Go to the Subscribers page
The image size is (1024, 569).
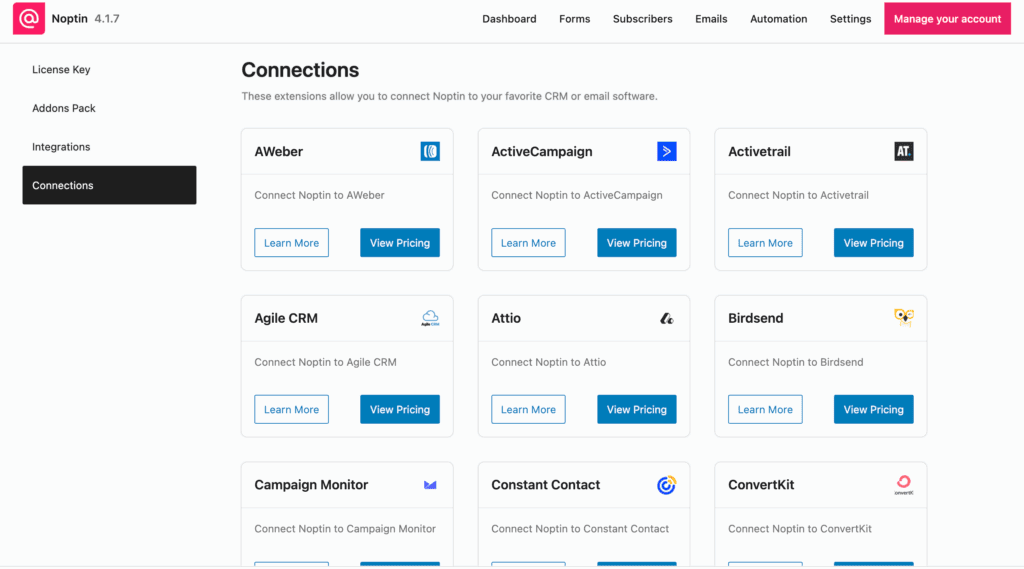(x=643, y=19)
